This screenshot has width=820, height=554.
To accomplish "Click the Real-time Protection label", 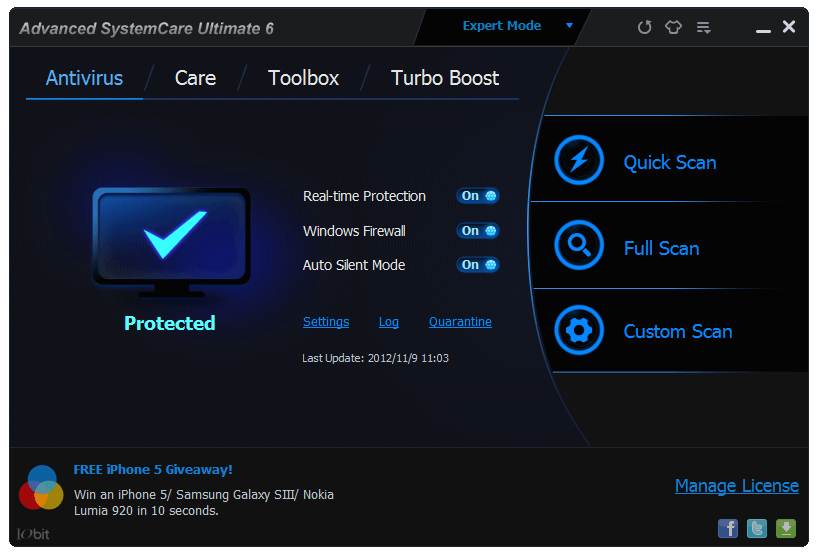I will pyautogui.click(x=364, y=196).
